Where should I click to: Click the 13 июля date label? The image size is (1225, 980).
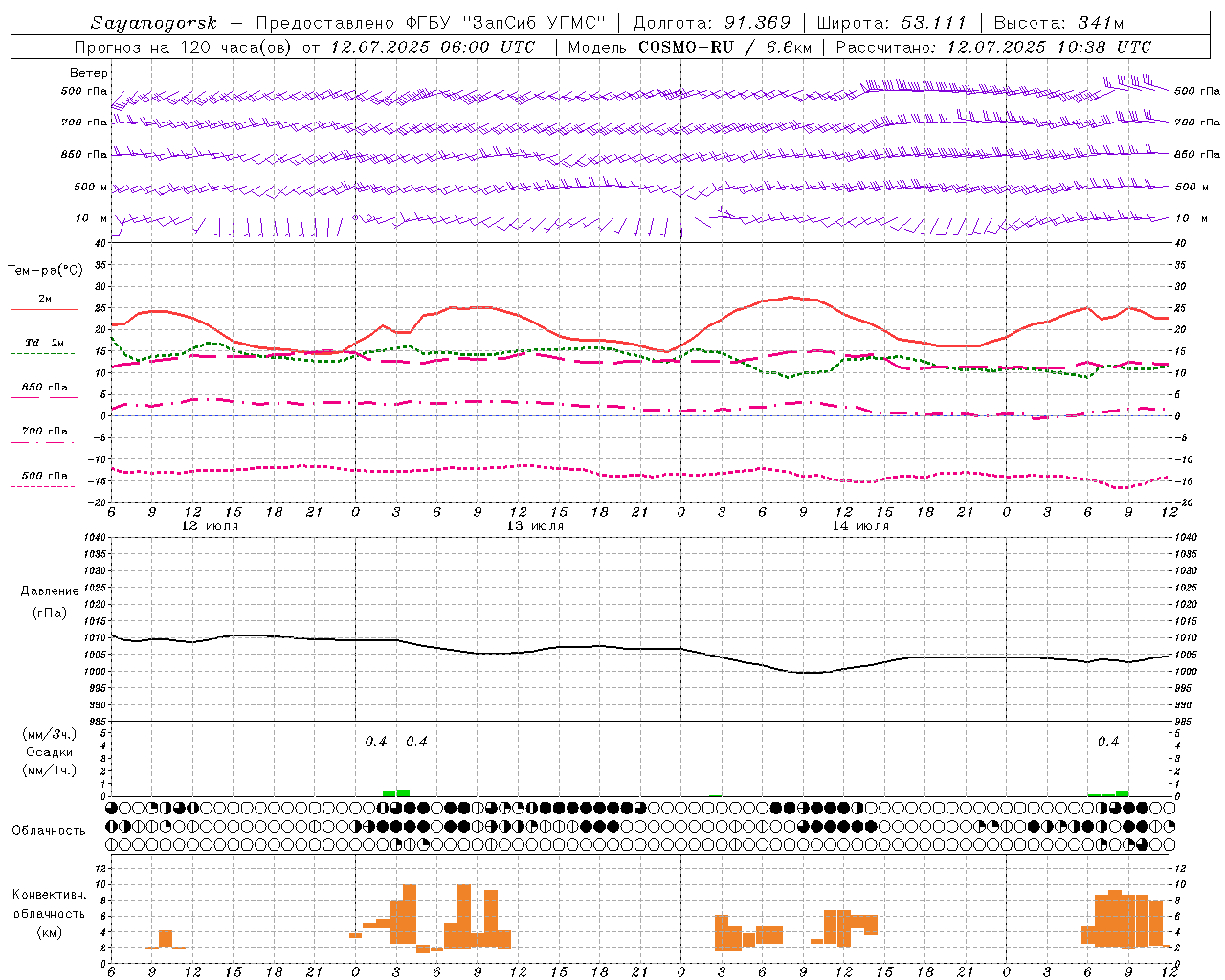click(535, 526)
